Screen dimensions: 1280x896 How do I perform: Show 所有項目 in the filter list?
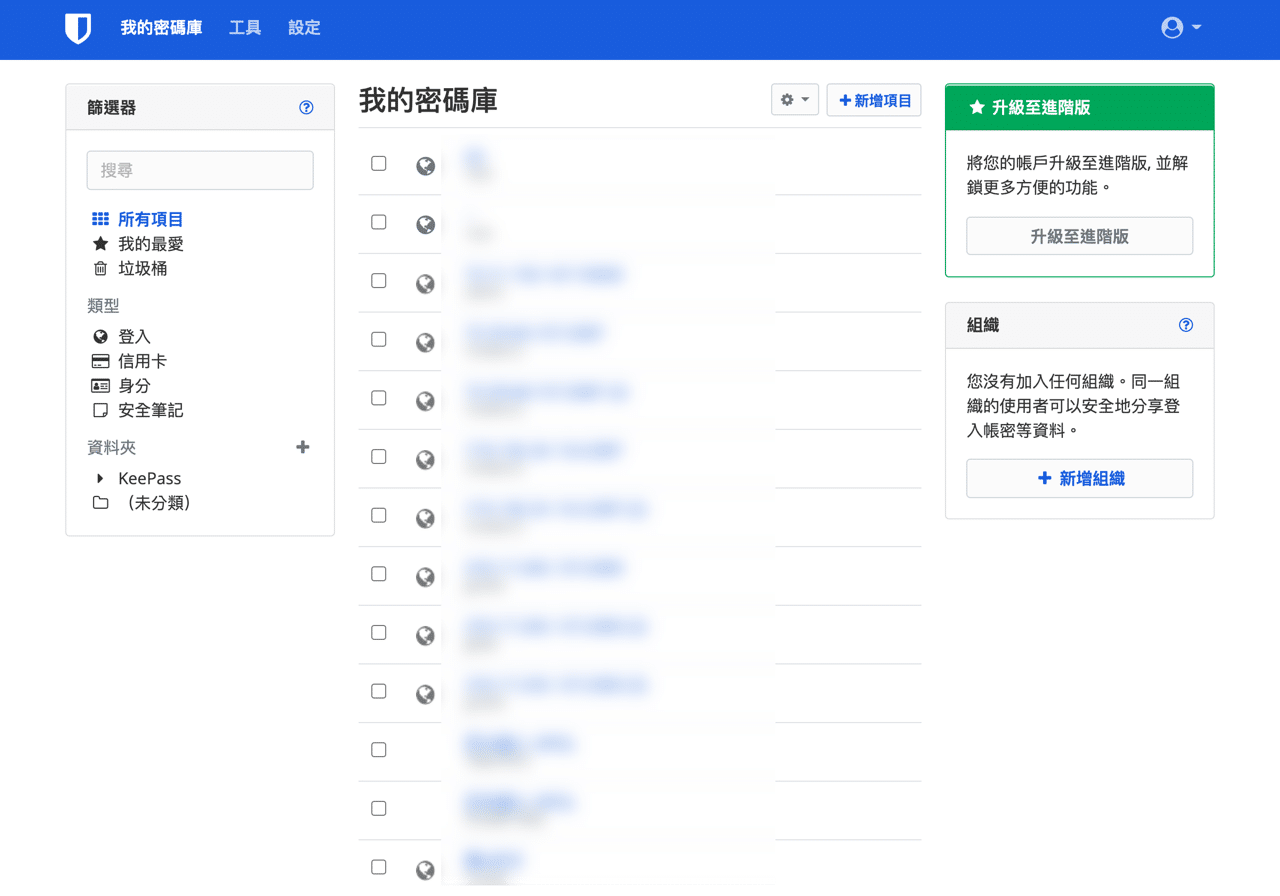coord(150,219)
